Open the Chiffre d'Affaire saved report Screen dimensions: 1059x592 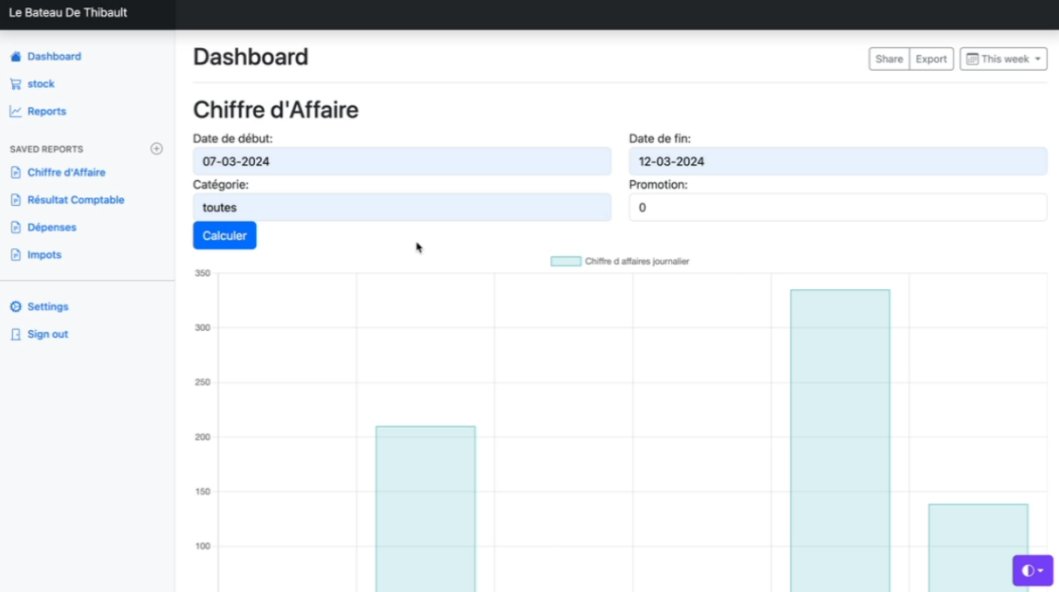pos(66,173)
